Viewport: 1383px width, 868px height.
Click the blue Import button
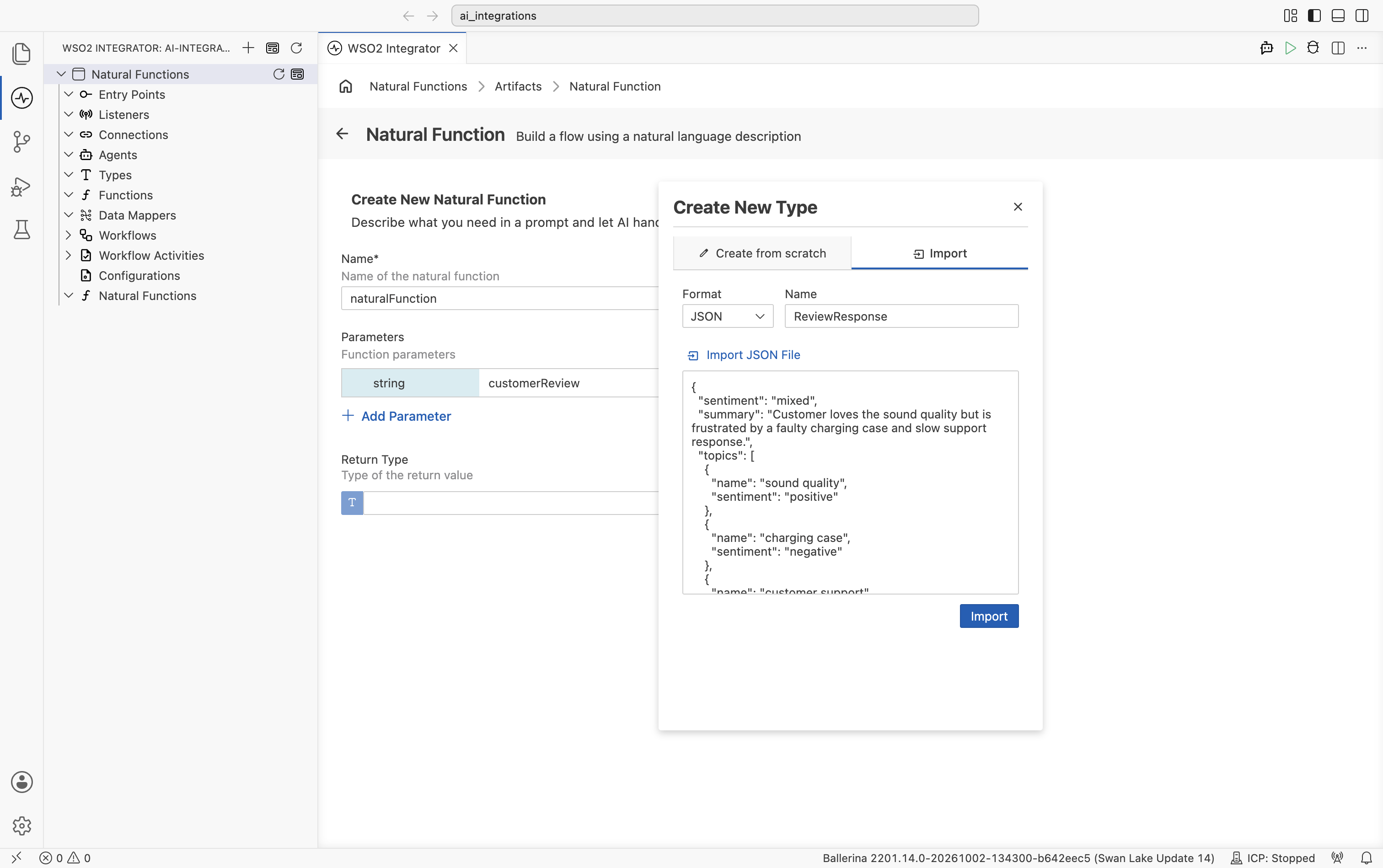click(989, 616)
